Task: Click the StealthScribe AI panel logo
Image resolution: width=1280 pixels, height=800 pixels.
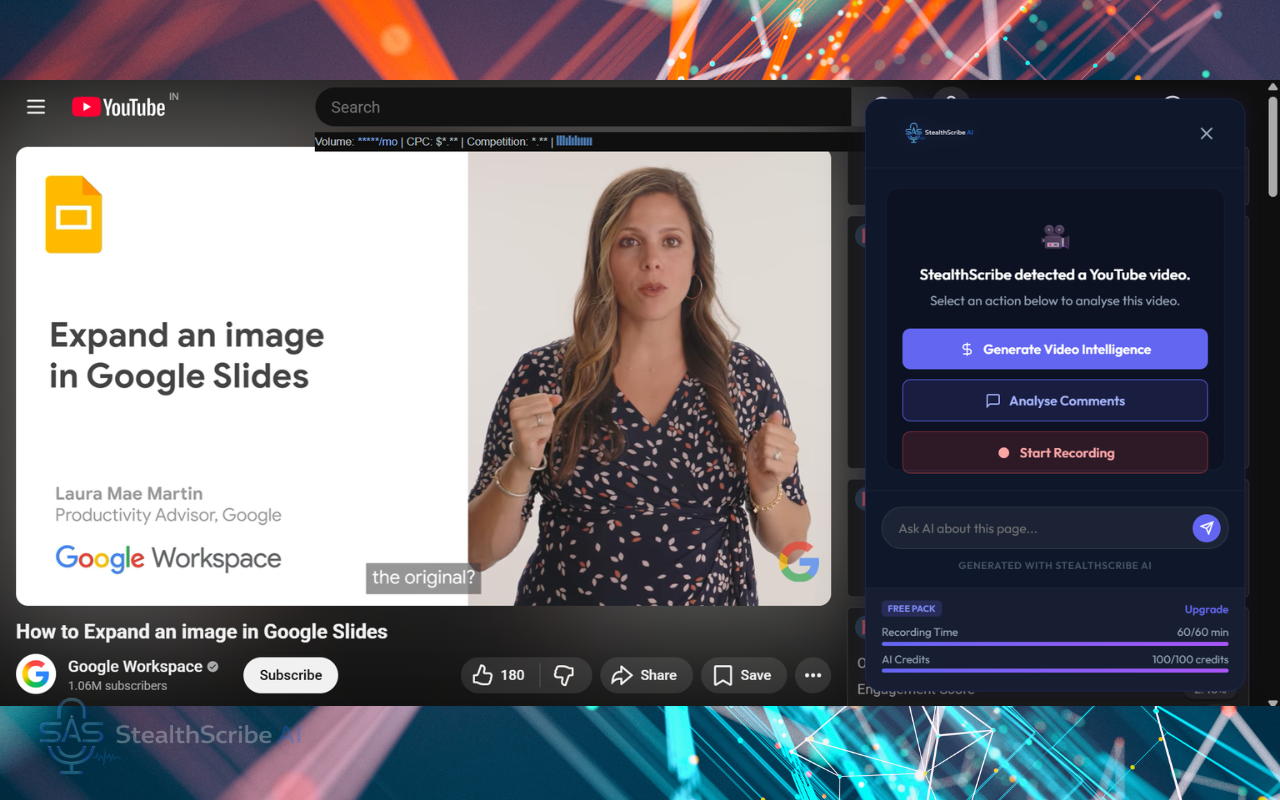Action: pos(939,132)
